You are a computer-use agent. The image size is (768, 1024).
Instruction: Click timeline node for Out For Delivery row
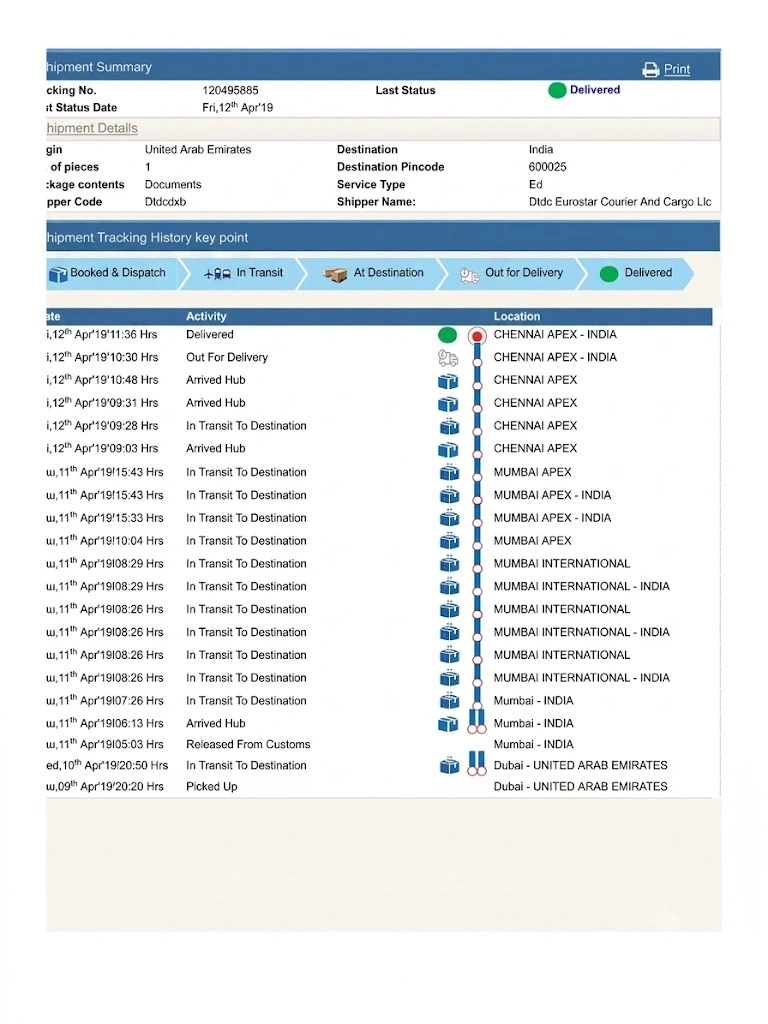pyautogui.click(x=477, y=362)
